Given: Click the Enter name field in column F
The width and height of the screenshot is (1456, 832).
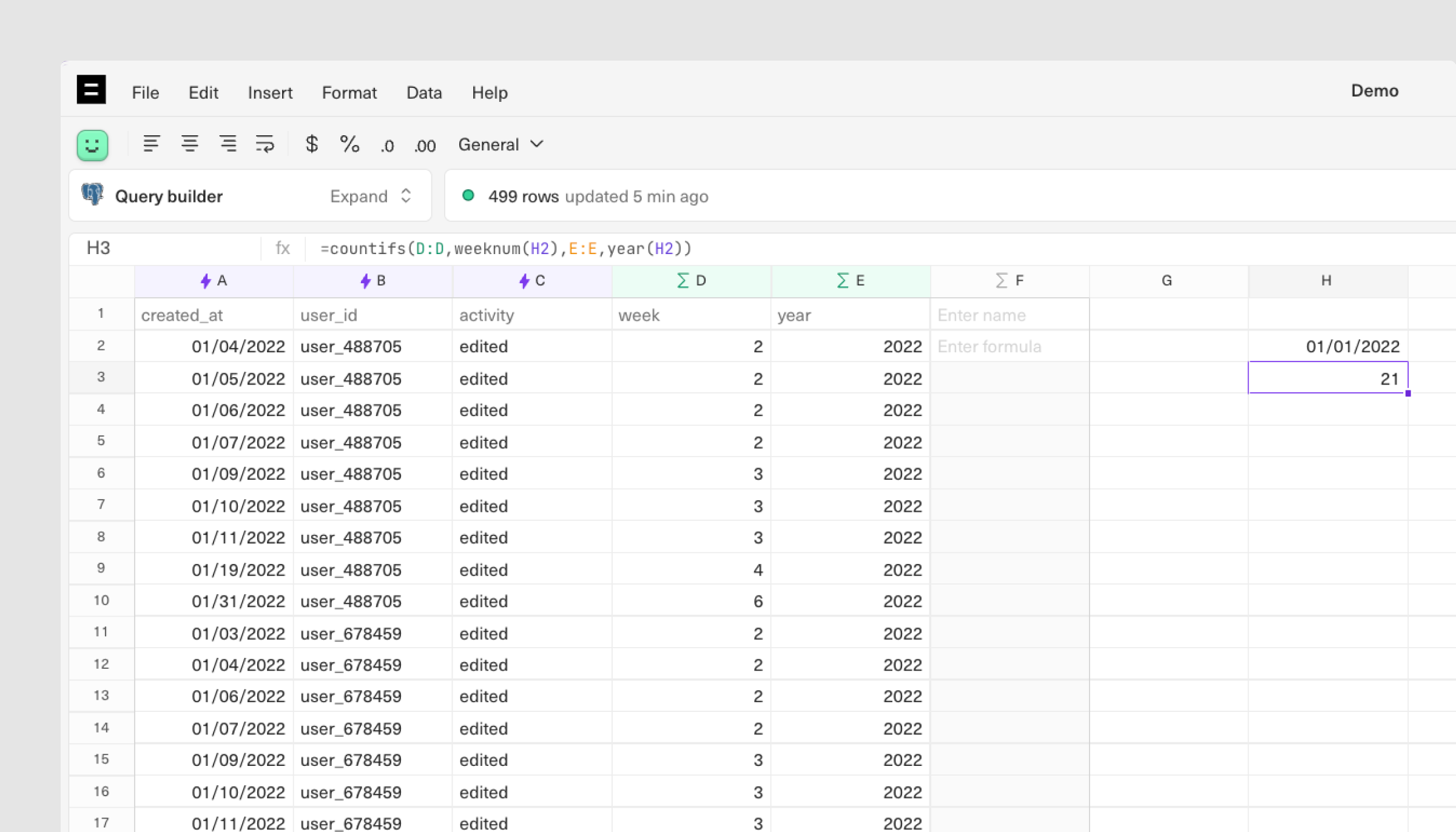Looking at the screenshot, I should (x=1009, y=315).
